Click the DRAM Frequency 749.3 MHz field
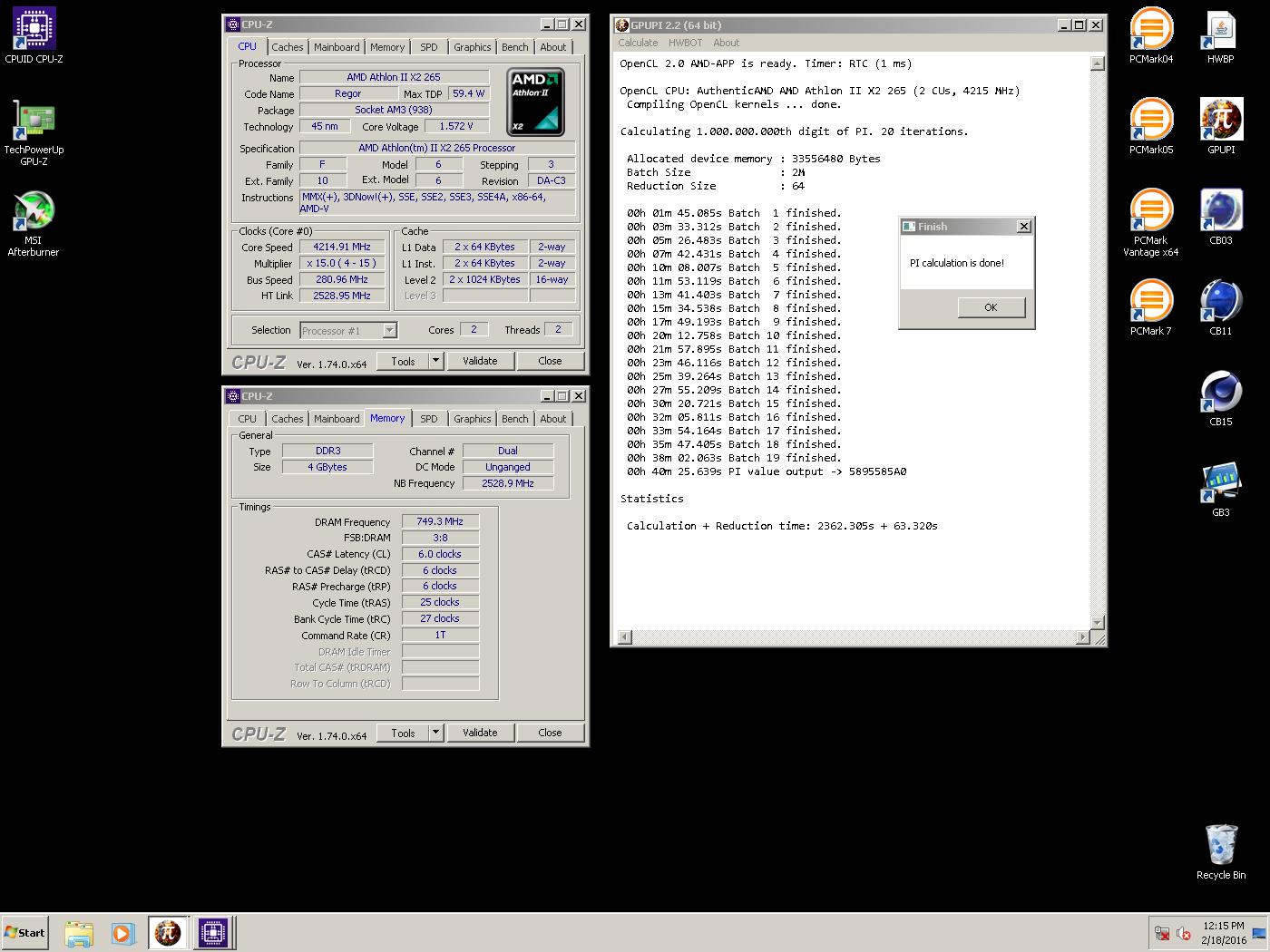This screenshot has height=952, width=1270. point(440,521)
